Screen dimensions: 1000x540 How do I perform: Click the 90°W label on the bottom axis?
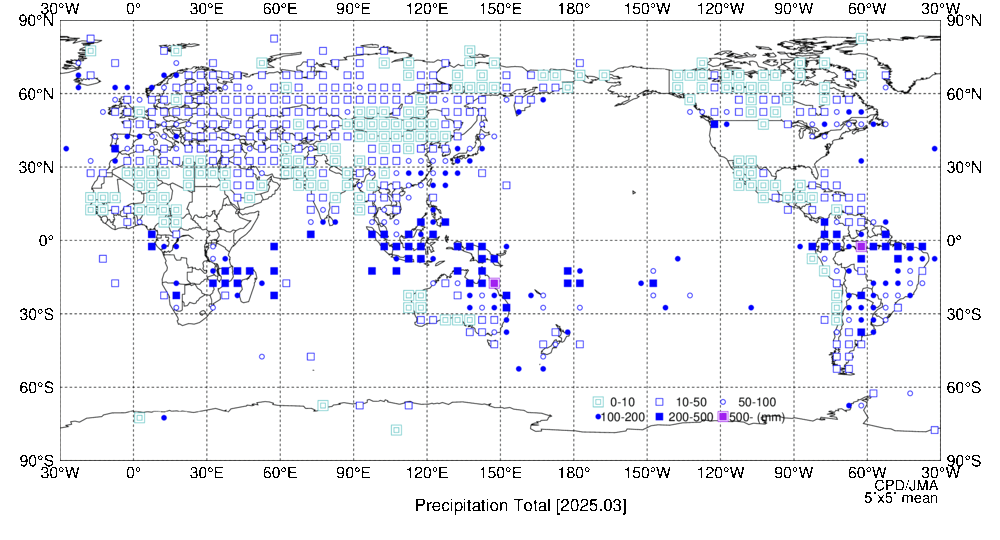click(x=793, y=473)
